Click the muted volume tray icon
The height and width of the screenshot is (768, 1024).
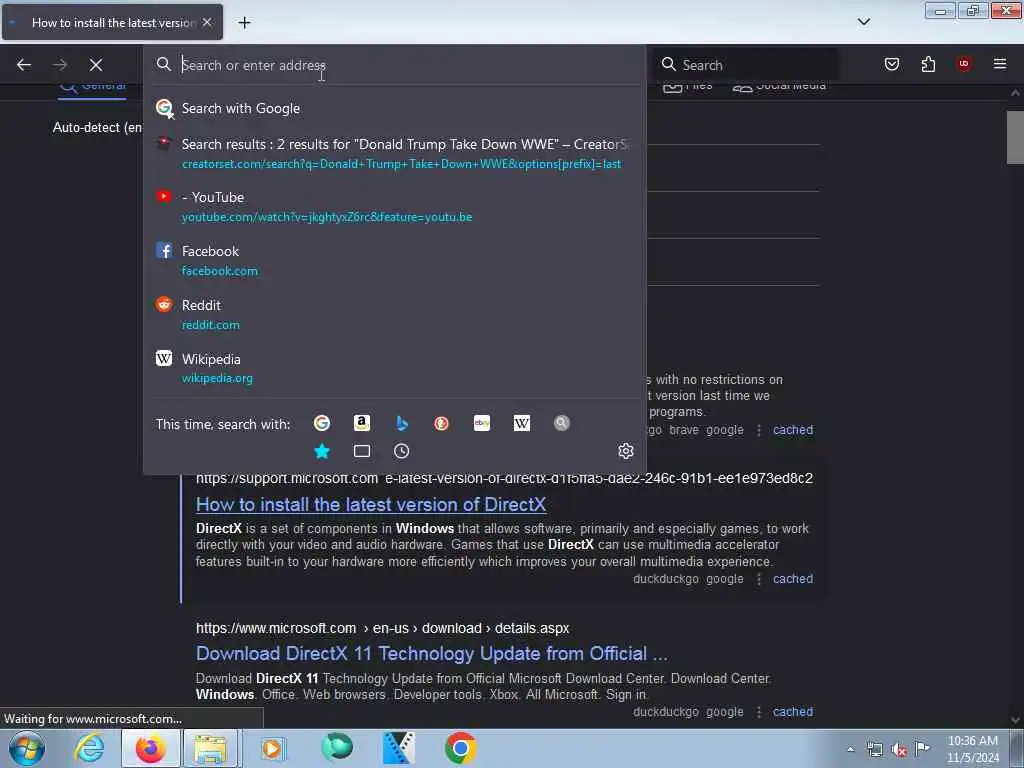pos(899,749)
